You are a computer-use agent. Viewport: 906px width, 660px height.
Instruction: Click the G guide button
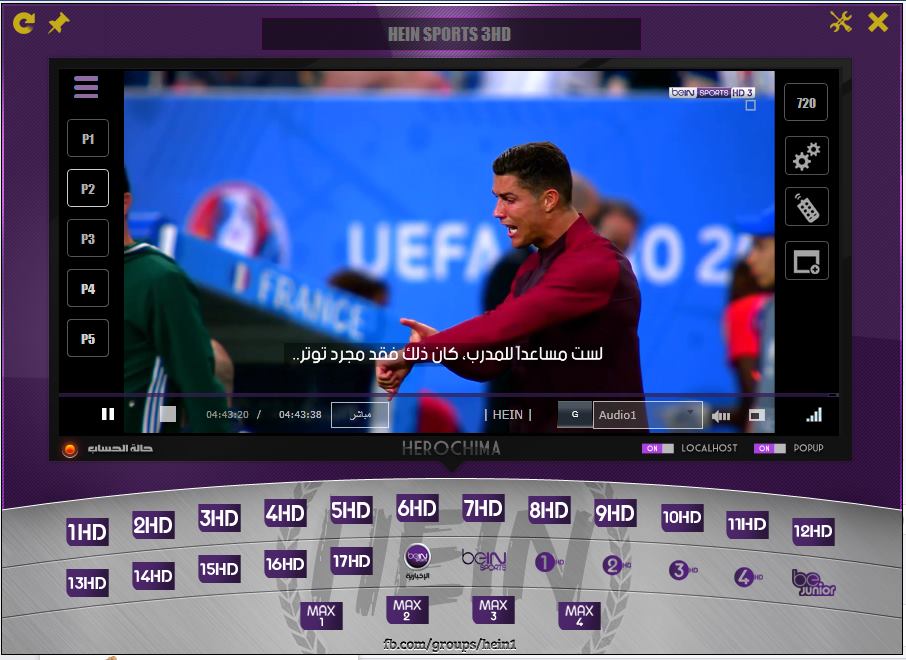point(575,414)
